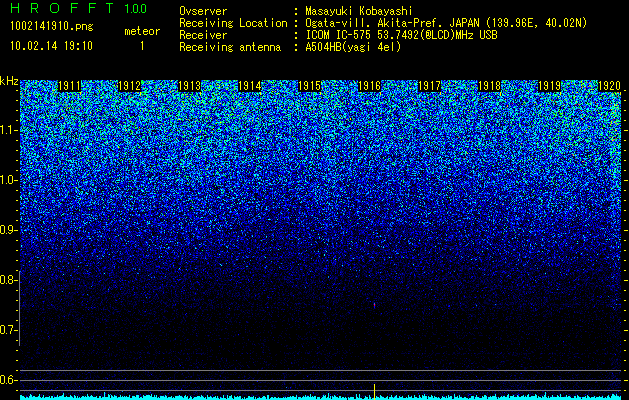The image size is (629, 400).
Task: Click the Receiver field label
Action: coord(203,35)
